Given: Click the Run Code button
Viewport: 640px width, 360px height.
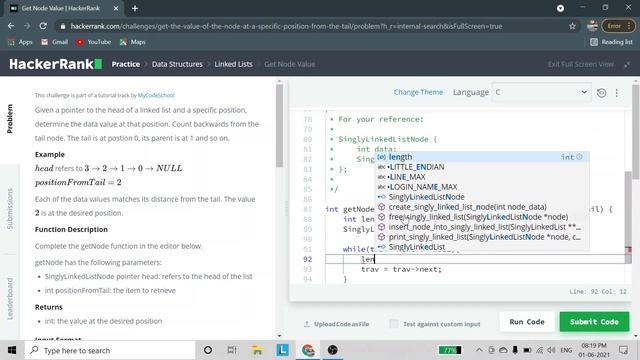Looking at the screenshot, I should click(x=527, y=322).
